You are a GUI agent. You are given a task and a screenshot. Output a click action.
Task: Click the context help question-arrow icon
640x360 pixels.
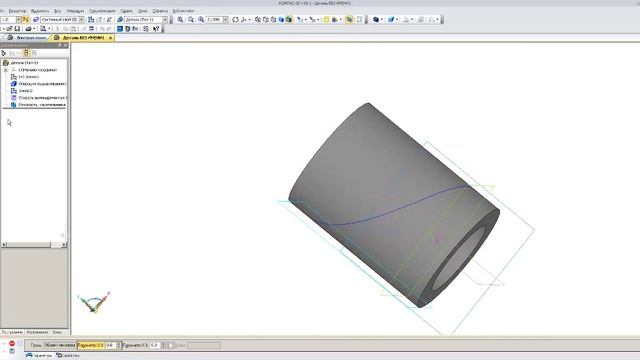156,29
